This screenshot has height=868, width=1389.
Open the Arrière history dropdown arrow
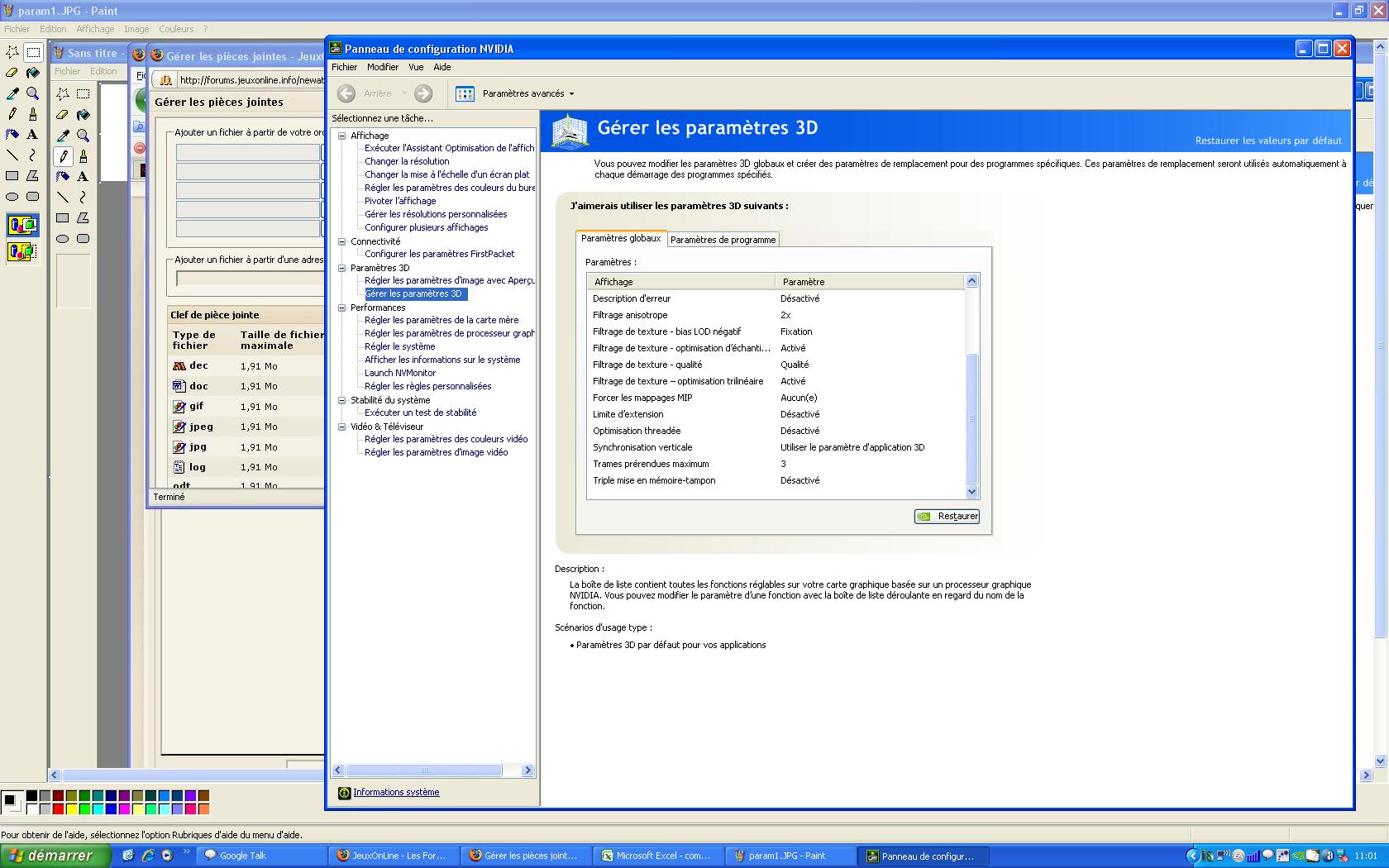[404, 93]
